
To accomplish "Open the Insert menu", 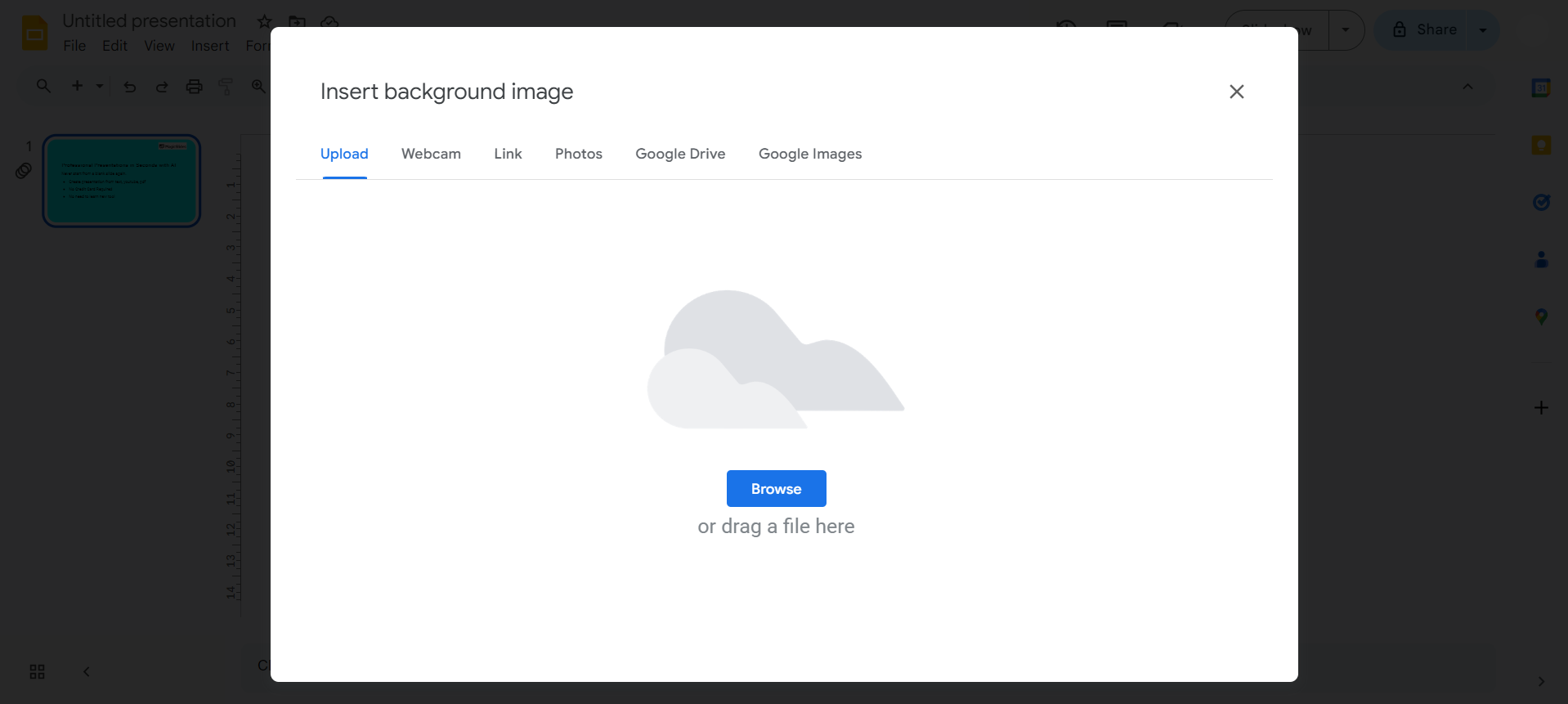I will pos(210,46).
